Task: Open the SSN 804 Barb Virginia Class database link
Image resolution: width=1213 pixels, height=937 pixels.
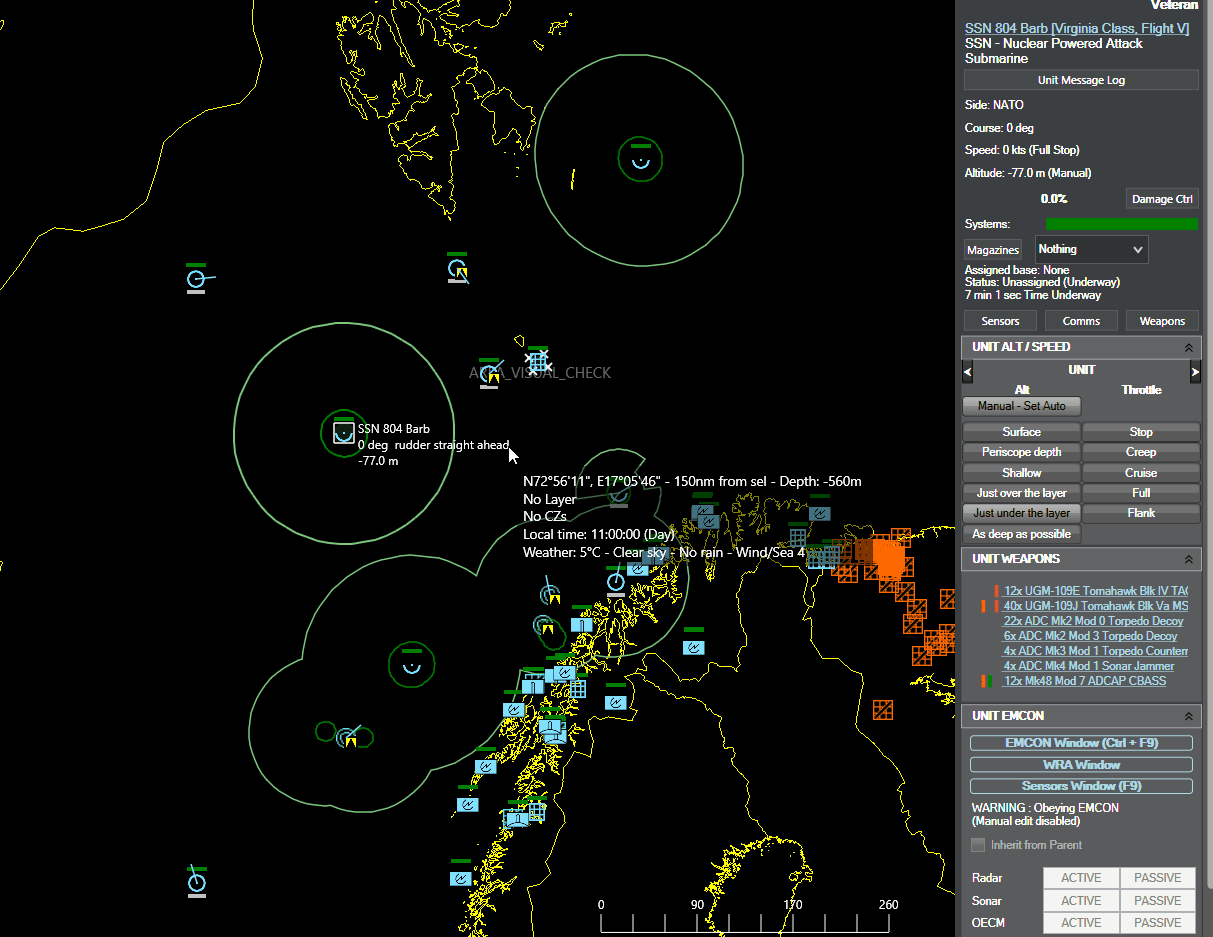Action: 1077,28
